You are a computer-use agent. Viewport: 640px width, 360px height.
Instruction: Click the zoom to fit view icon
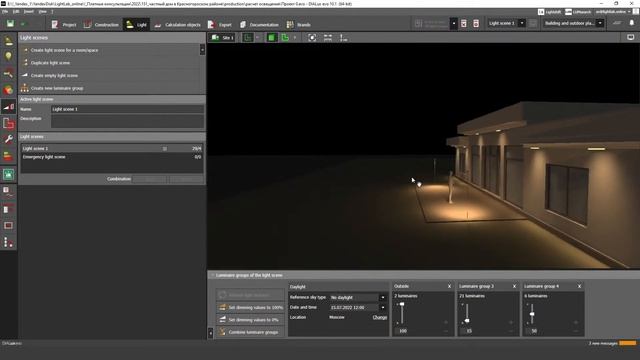(x=312, y=38)
